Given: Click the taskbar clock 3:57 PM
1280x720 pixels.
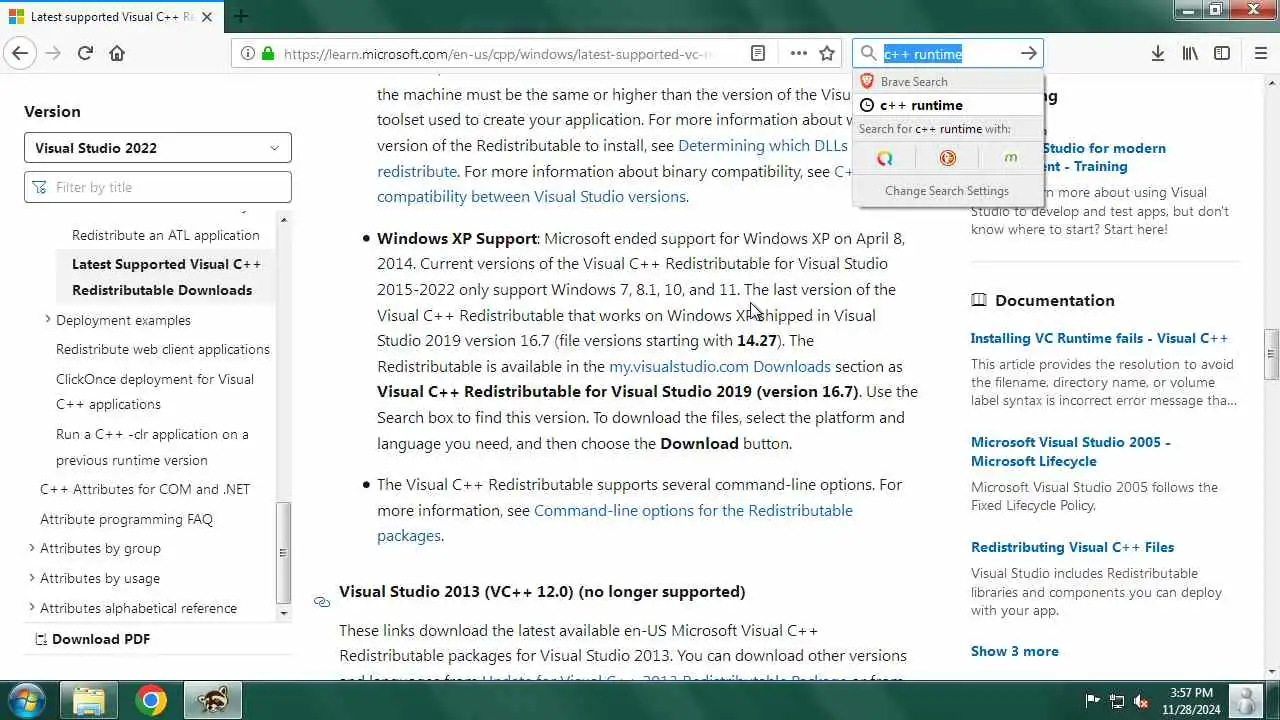Looking at the screenshot, I should (1190, 692).
